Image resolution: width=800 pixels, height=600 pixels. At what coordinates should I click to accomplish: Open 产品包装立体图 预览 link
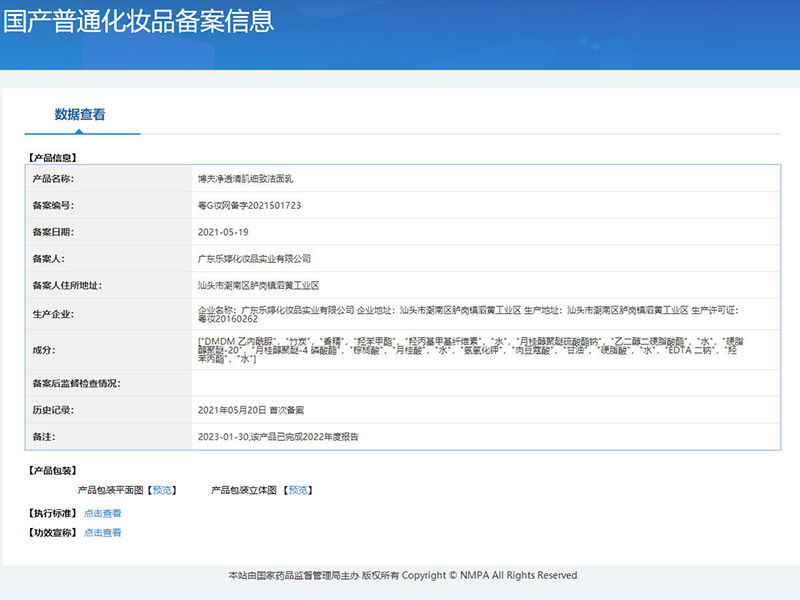[298, 490]
